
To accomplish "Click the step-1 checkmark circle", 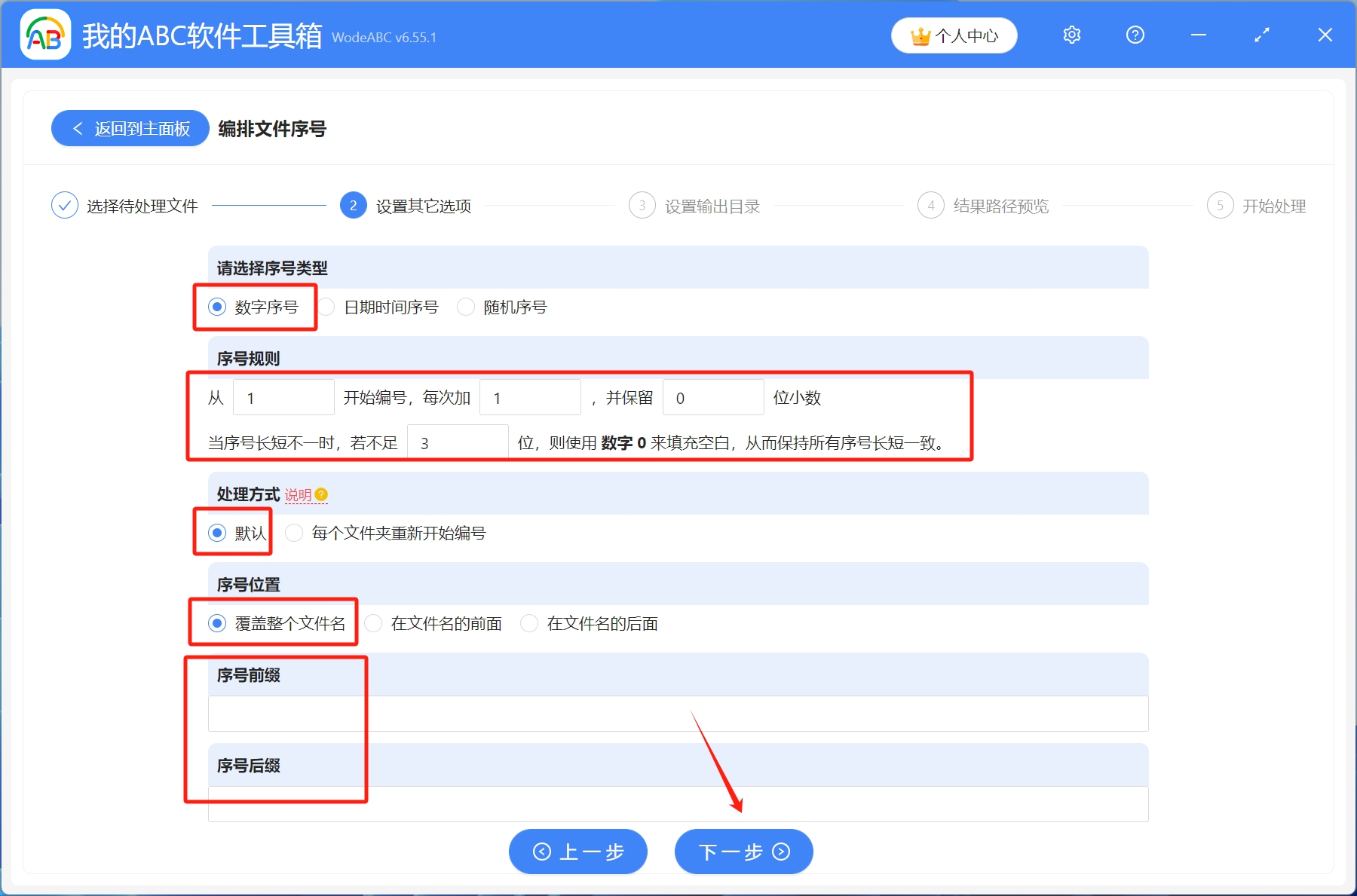I will pos(64,205).
